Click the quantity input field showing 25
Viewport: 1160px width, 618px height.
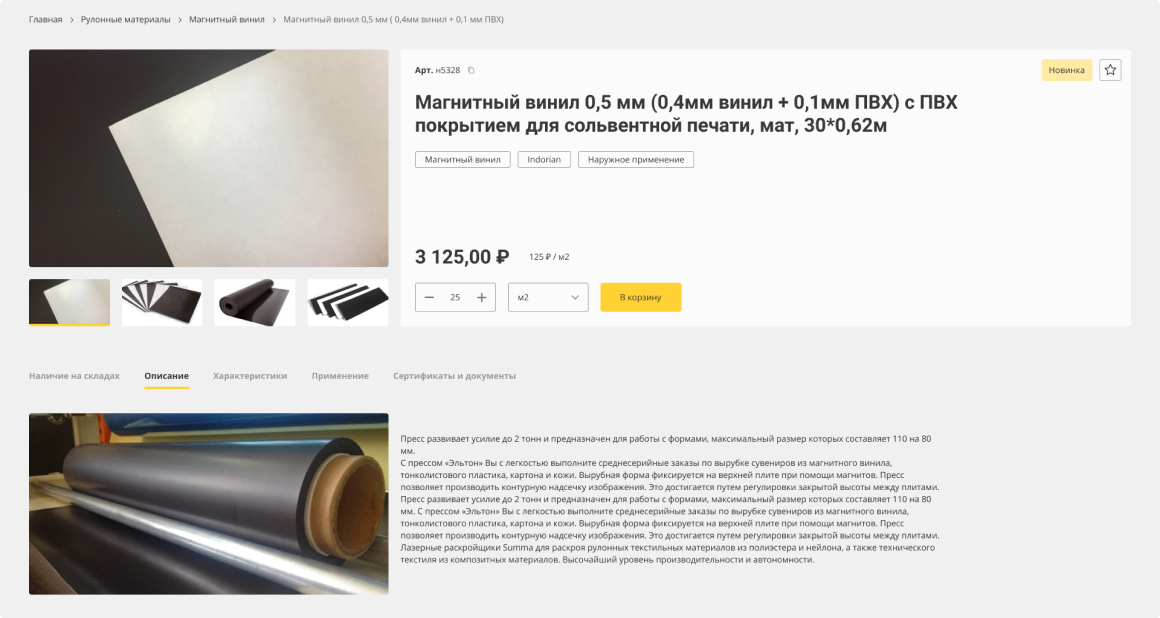[455, 298]
